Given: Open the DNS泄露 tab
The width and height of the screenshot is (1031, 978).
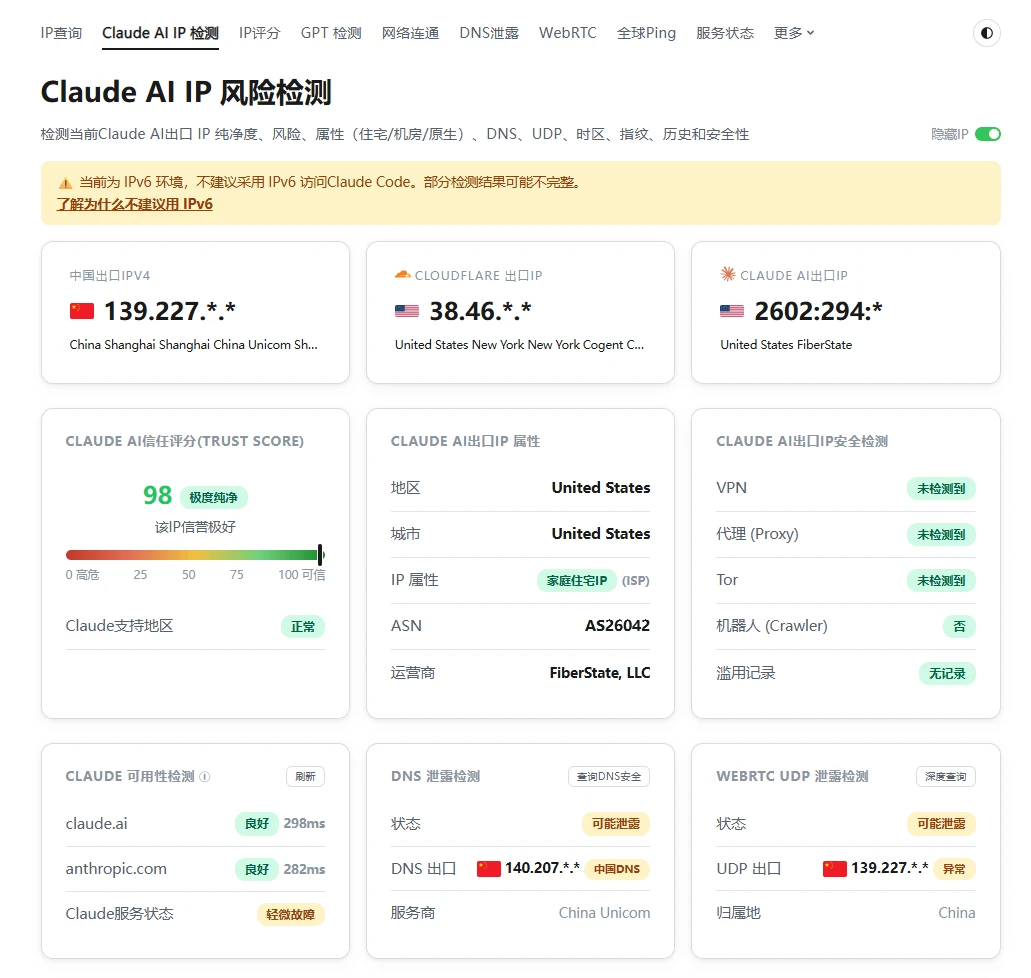Looking at the screenshot, I should [x=489, y=33].
